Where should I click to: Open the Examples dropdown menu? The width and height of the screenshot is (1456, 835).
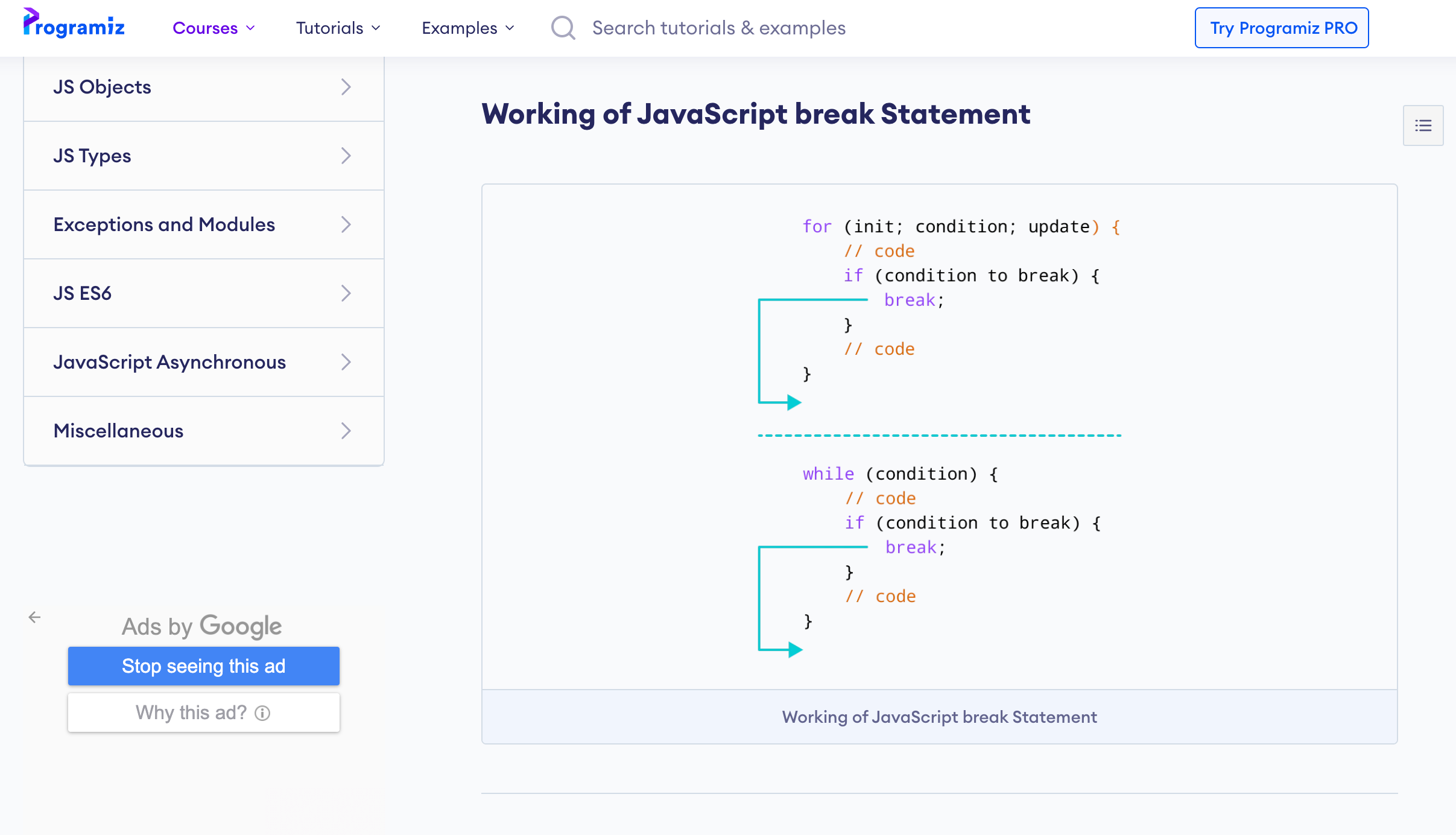[467, 28]
